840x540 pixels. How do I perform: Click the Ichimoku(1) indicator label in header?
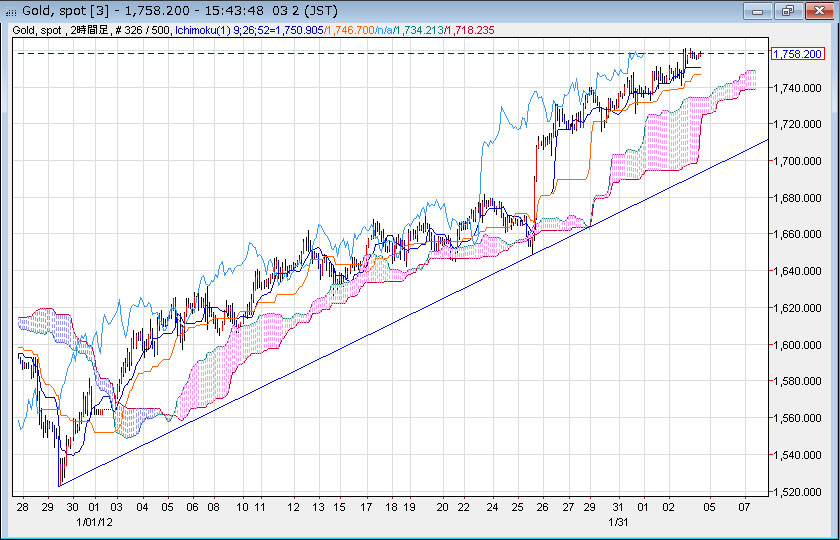(x=203, y=31)
